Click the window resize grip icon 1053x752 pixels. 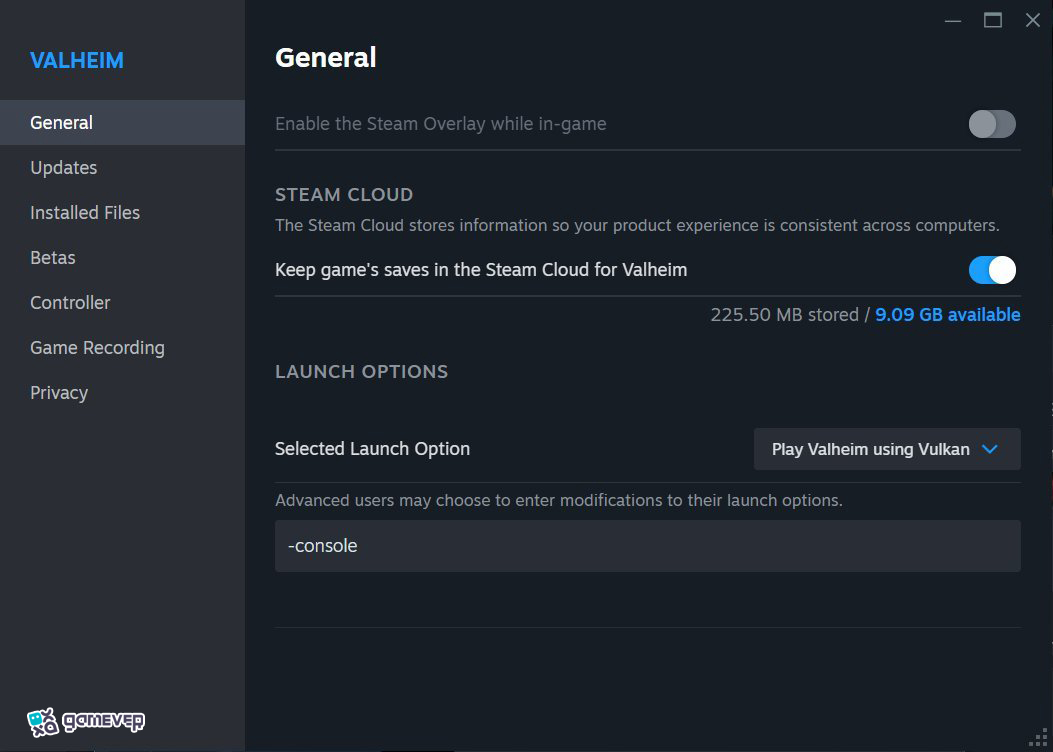[1038, 737]
